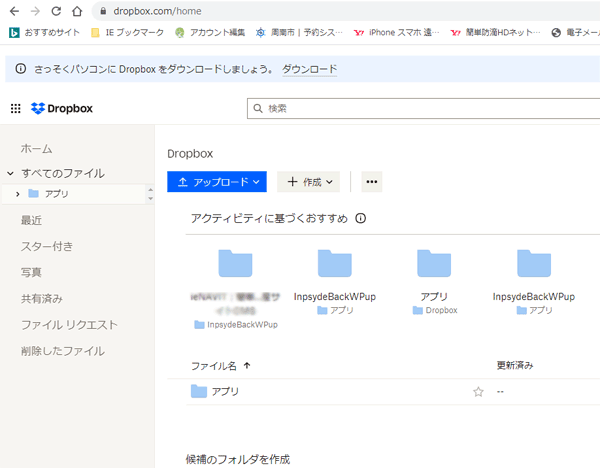Open the アプリ suggested folder icon

point(434,263)
